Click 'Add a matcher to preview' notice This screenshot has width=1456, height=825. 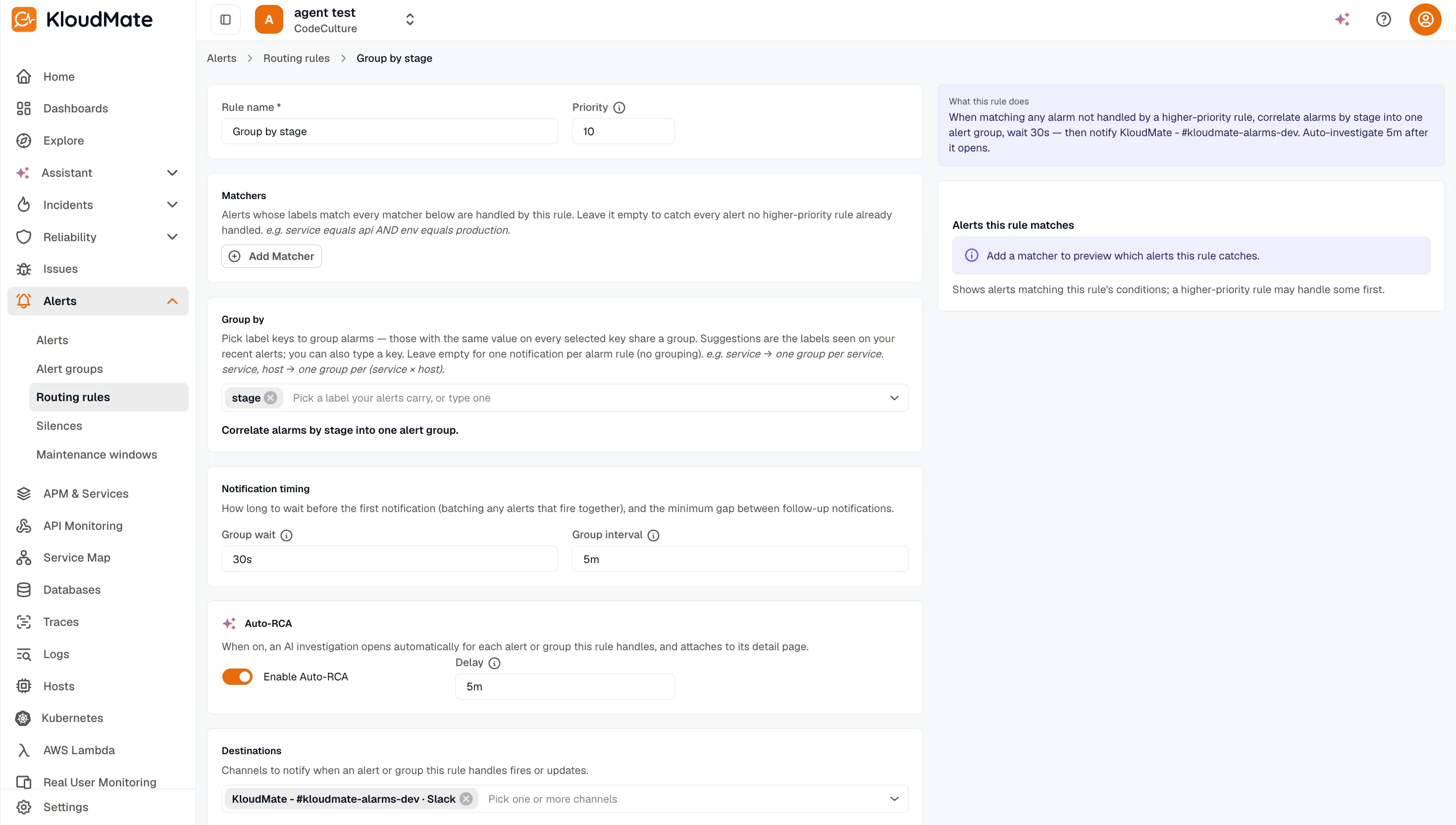(1191, 256)
